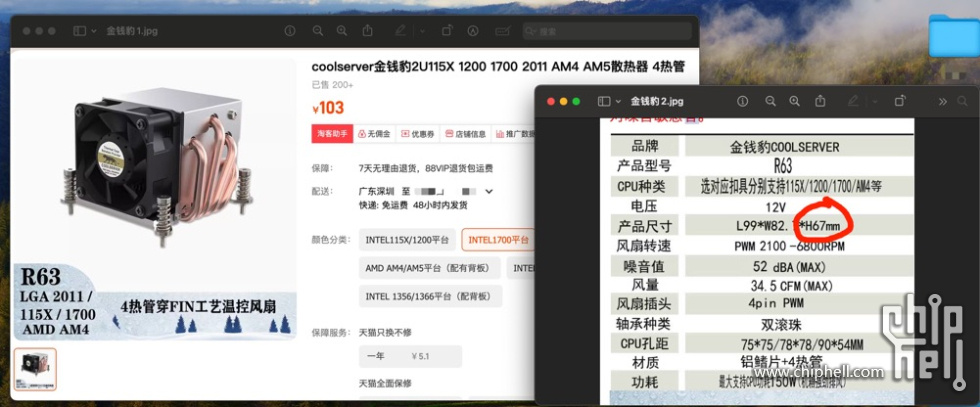
Task: Click the 34.5 CFM(MAX) airflow cell
Action: (x=799, y=286)
